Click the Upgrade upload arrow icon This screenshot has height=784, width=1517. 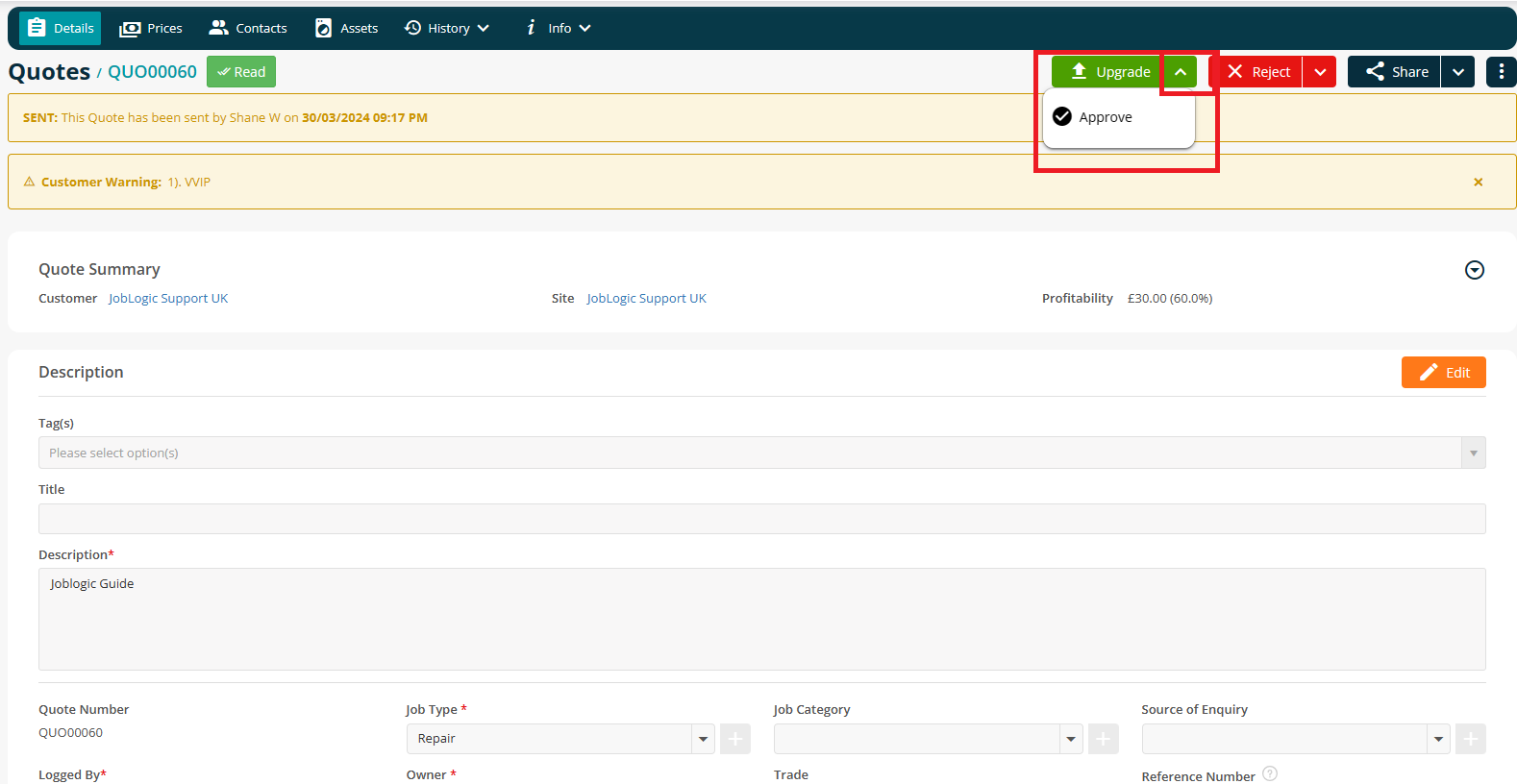1079,71
